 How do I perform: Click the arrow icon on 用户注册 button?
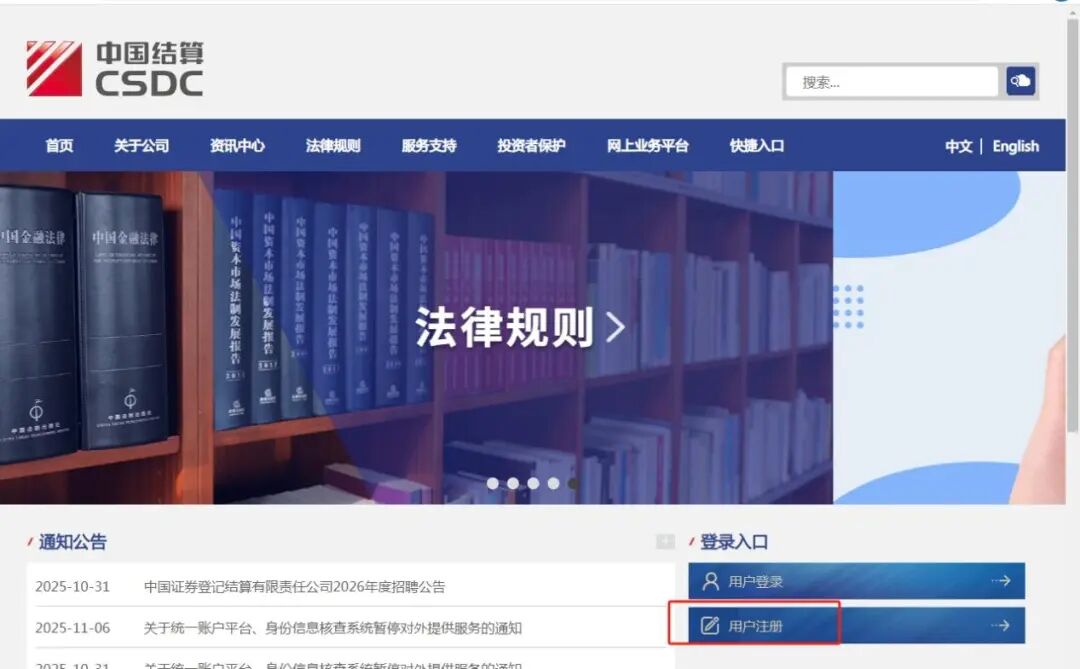point(1001,625)
